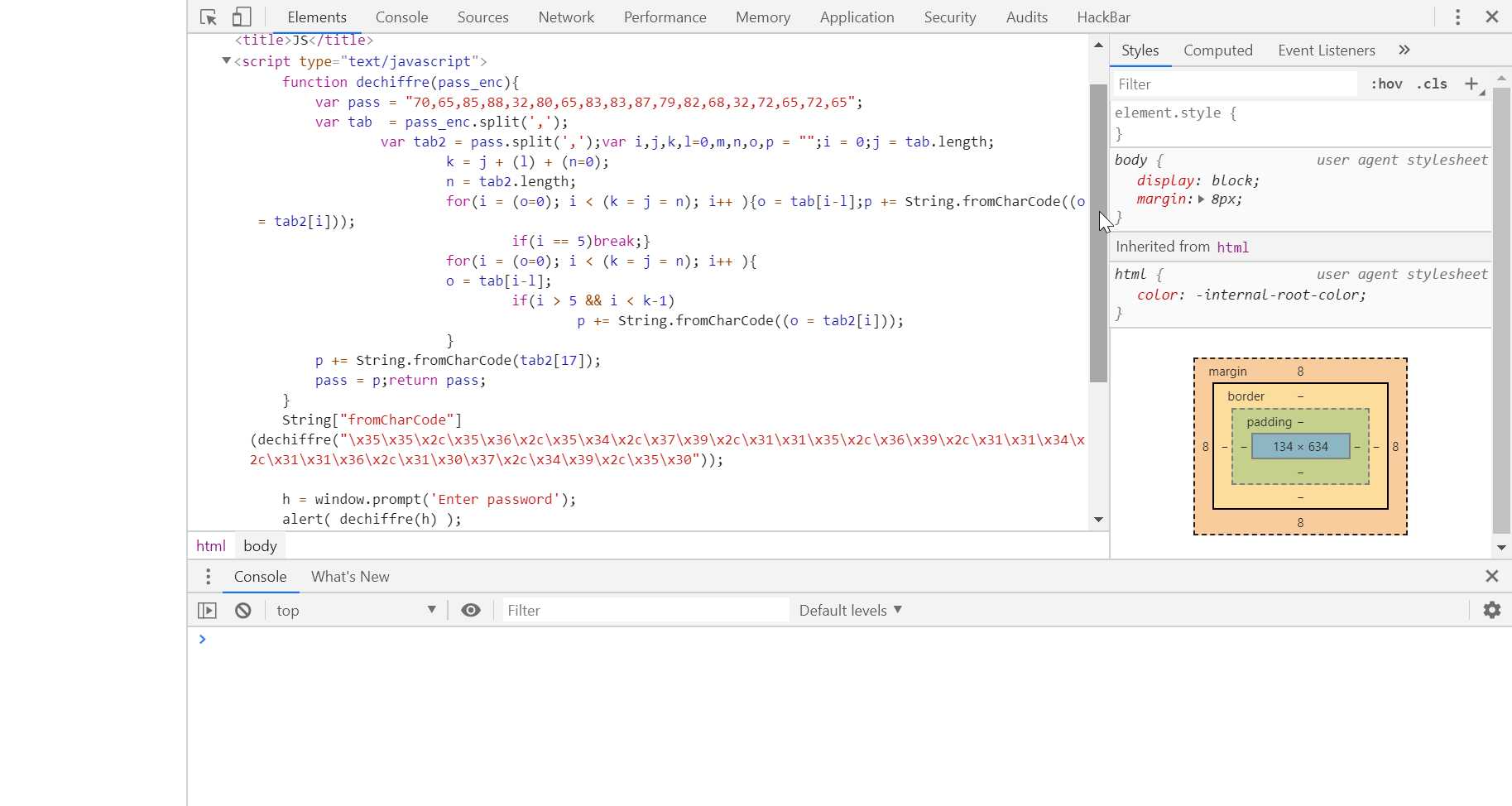Show more sidebar tabs chevron
The width and height of the screenshot is (1512, 806).
pyautogui.click(x=1404, y=50)
